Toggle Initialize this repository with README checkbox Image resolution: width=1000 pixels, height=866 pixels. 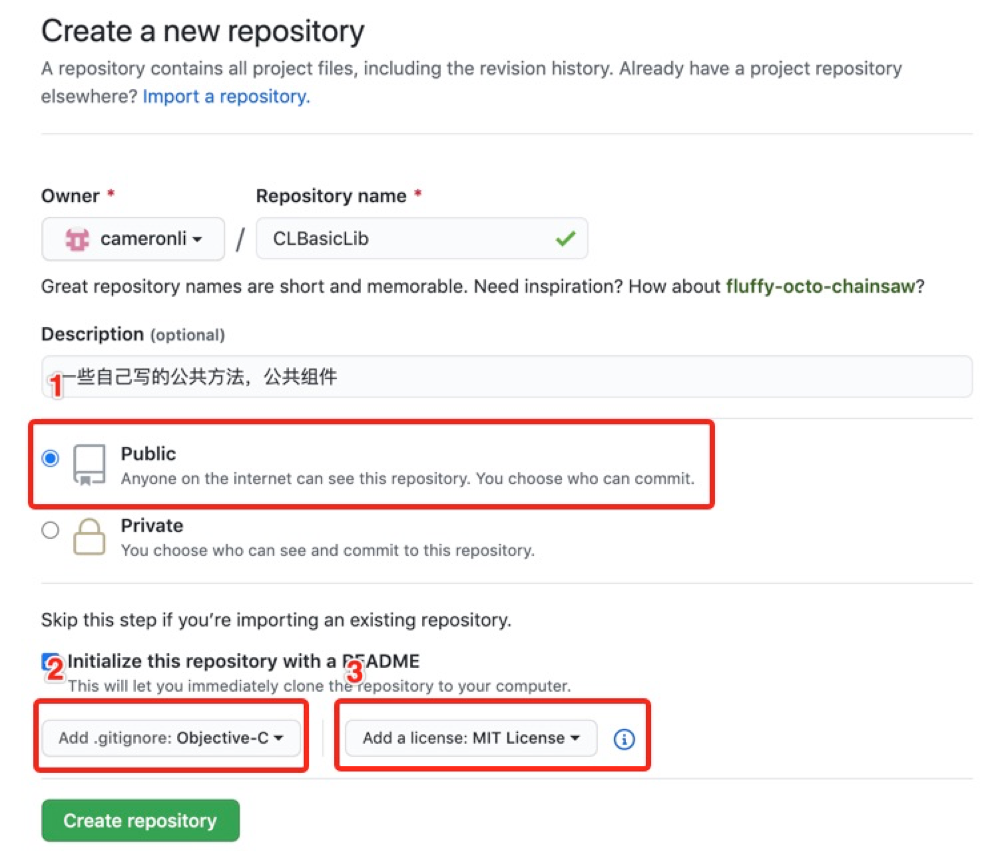pos(50,662)
